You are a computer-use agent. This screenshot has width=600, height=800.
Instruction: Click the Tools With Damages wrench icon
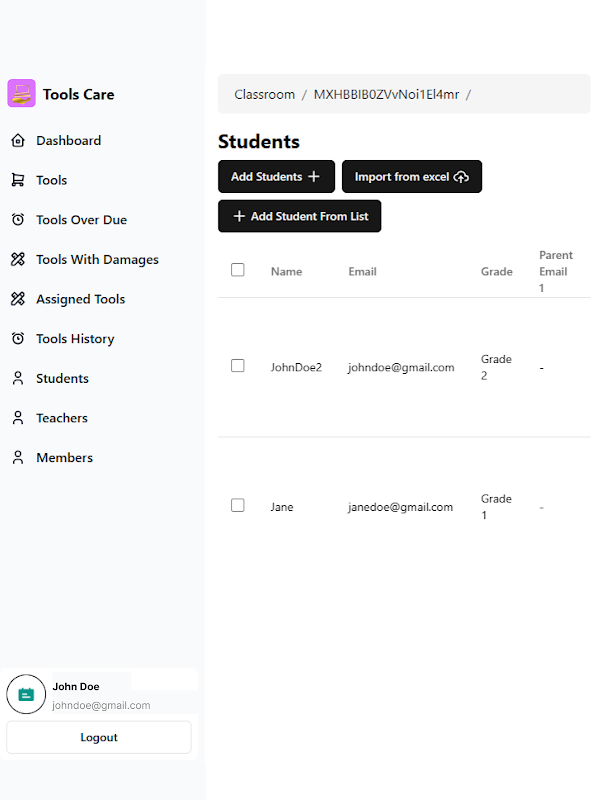click(17, 260)
